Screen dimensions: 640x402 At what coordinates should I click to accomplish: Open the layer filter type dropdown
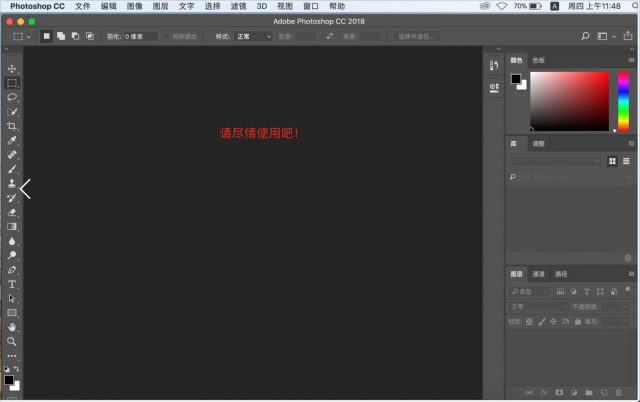(530, 291)
